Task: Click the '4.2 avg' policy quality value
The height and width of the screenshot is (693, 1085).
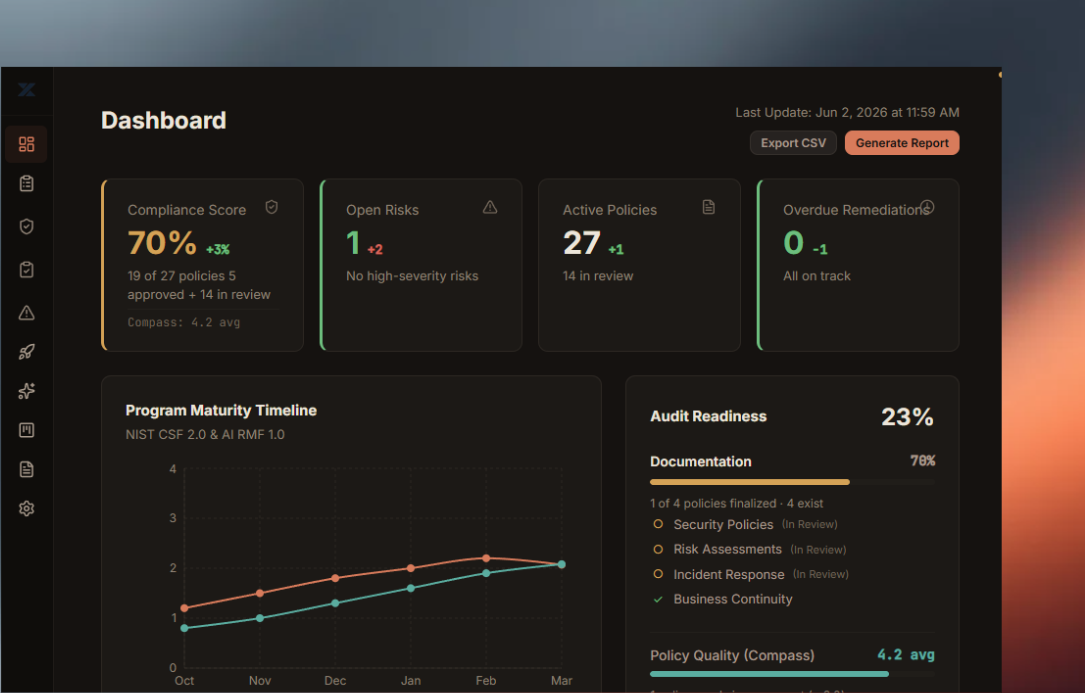Action: [x=905, y=654]
